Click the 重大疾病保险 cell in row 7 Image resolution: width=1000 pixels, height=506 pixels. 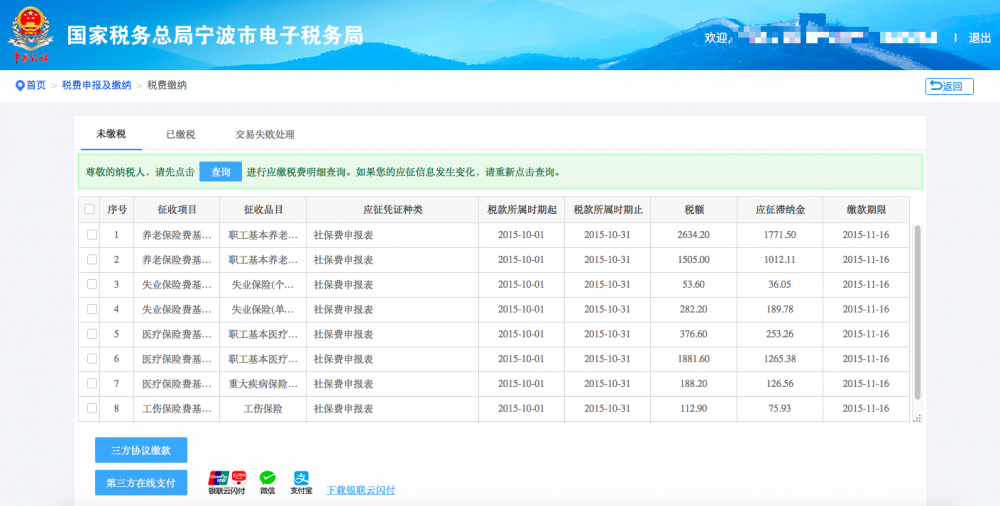coord(263,384)
